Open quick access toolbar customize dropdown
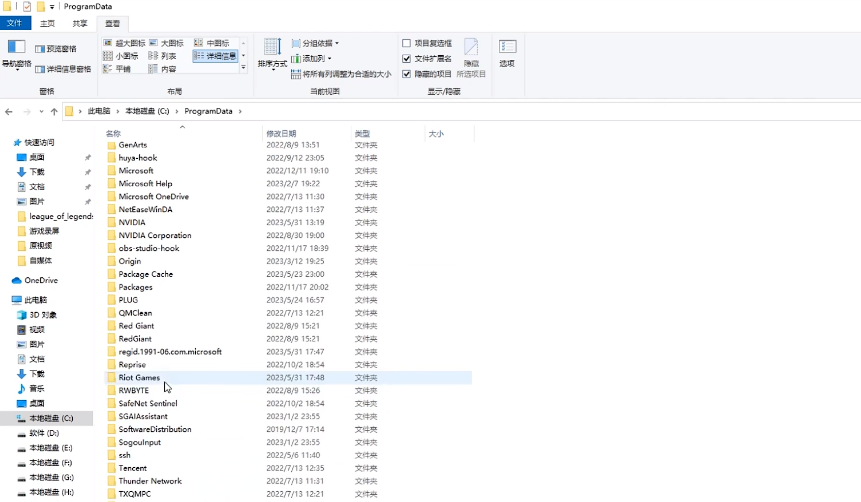This screenshot has width=861, height=502. point(52,7)
